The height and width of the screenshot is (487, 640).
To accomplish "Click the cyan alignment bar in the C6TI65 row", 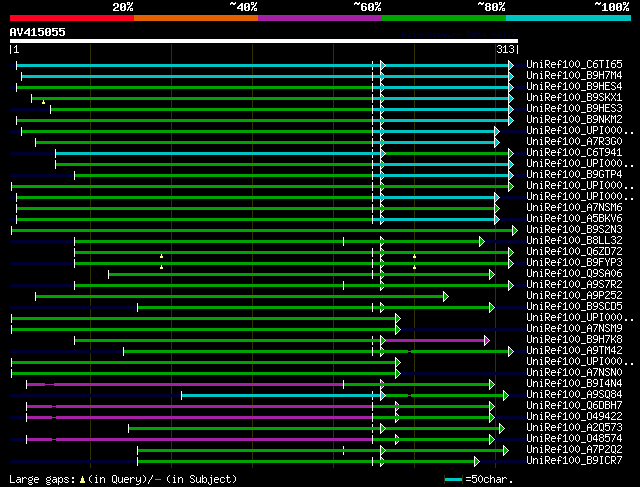I will (x=263, y=65).
